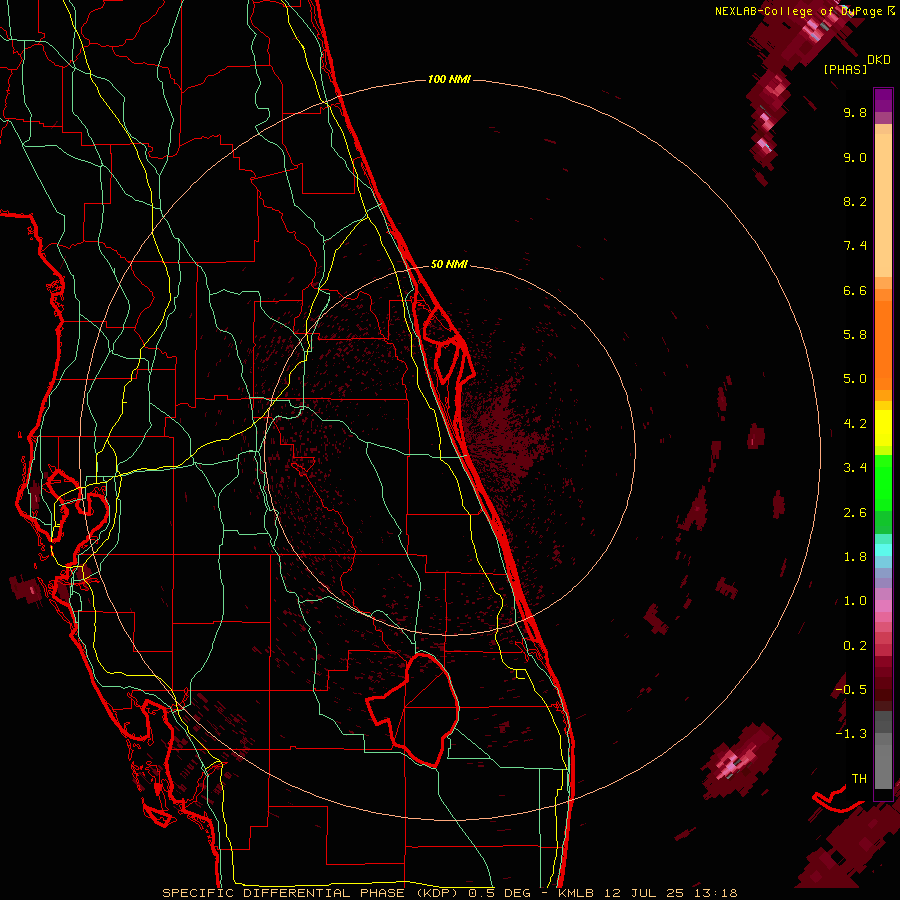The width and height of the screenshot is (900, 900).
Task: Click the -1.3 value on the scale
Action: pos(851,734)
